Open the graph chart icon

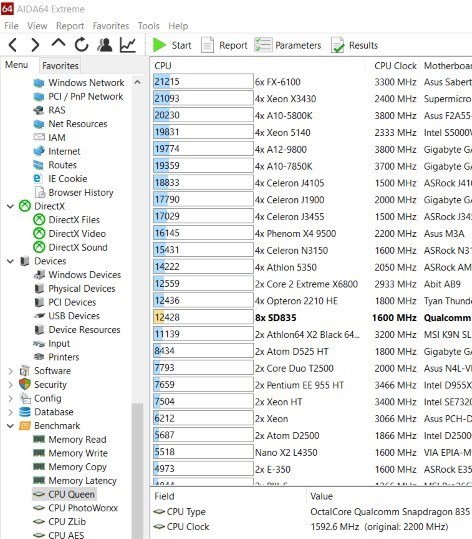128,45
